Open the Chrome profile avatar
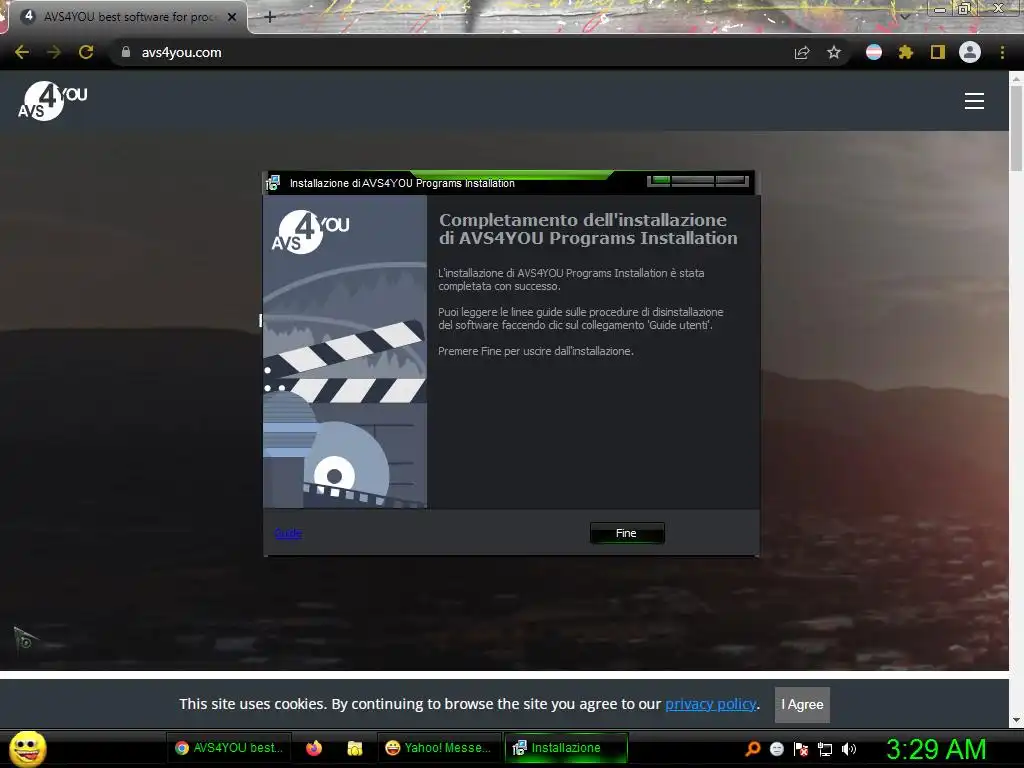Screen dimensions: 1024x768 click(970, 52)
